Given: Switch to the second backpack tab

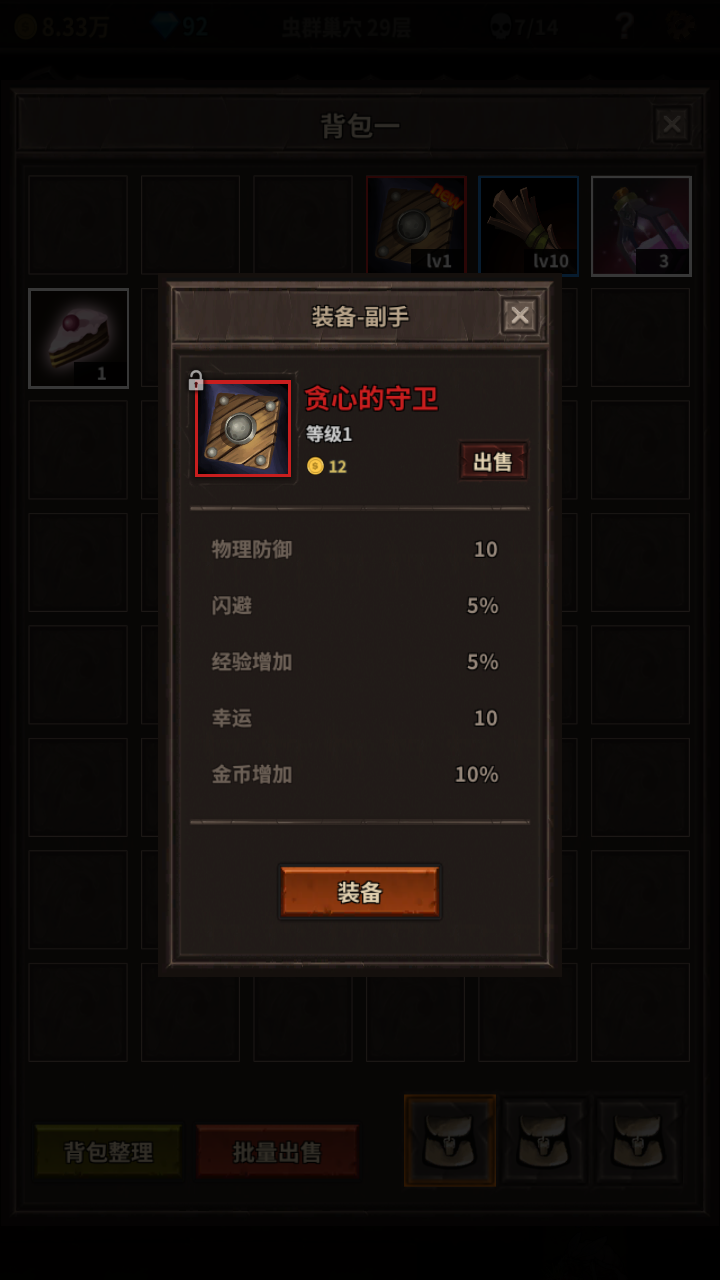Looking at the screenshot, I should pos(545,1141).
